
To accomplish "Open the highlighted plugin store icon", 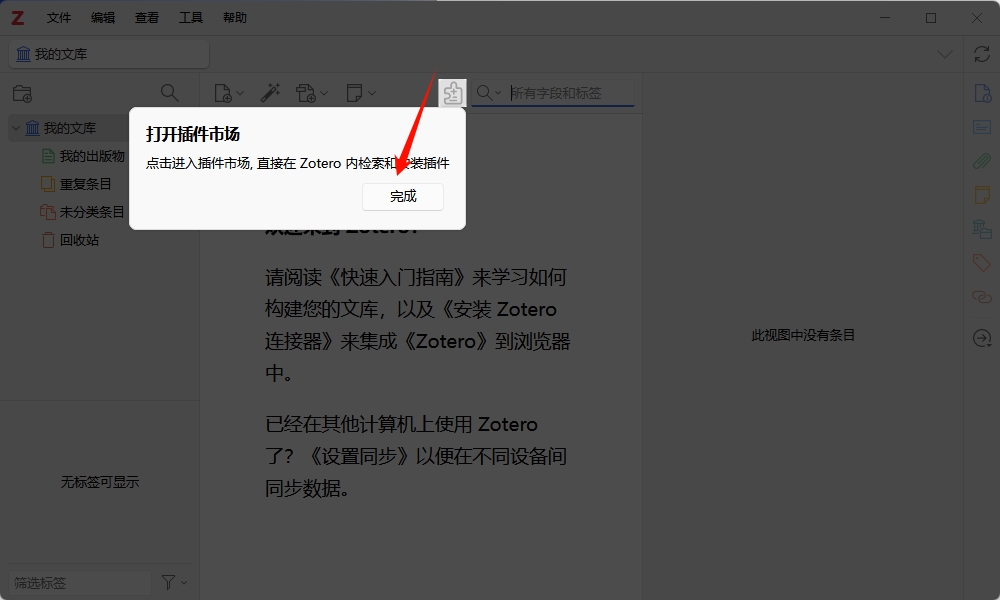I will (452, 92).
